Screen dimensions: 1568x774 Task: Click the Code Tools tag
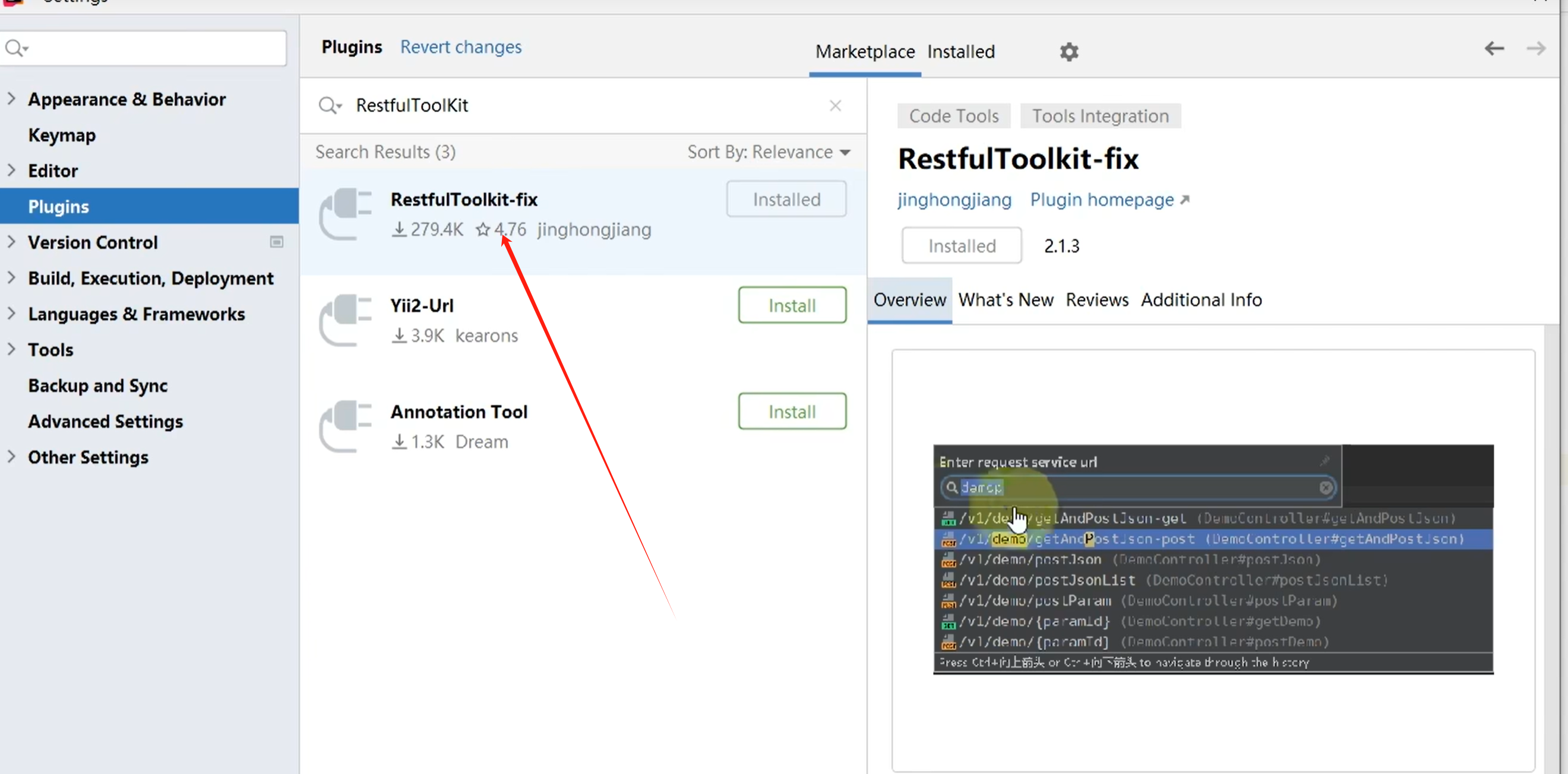click(954, 116)
